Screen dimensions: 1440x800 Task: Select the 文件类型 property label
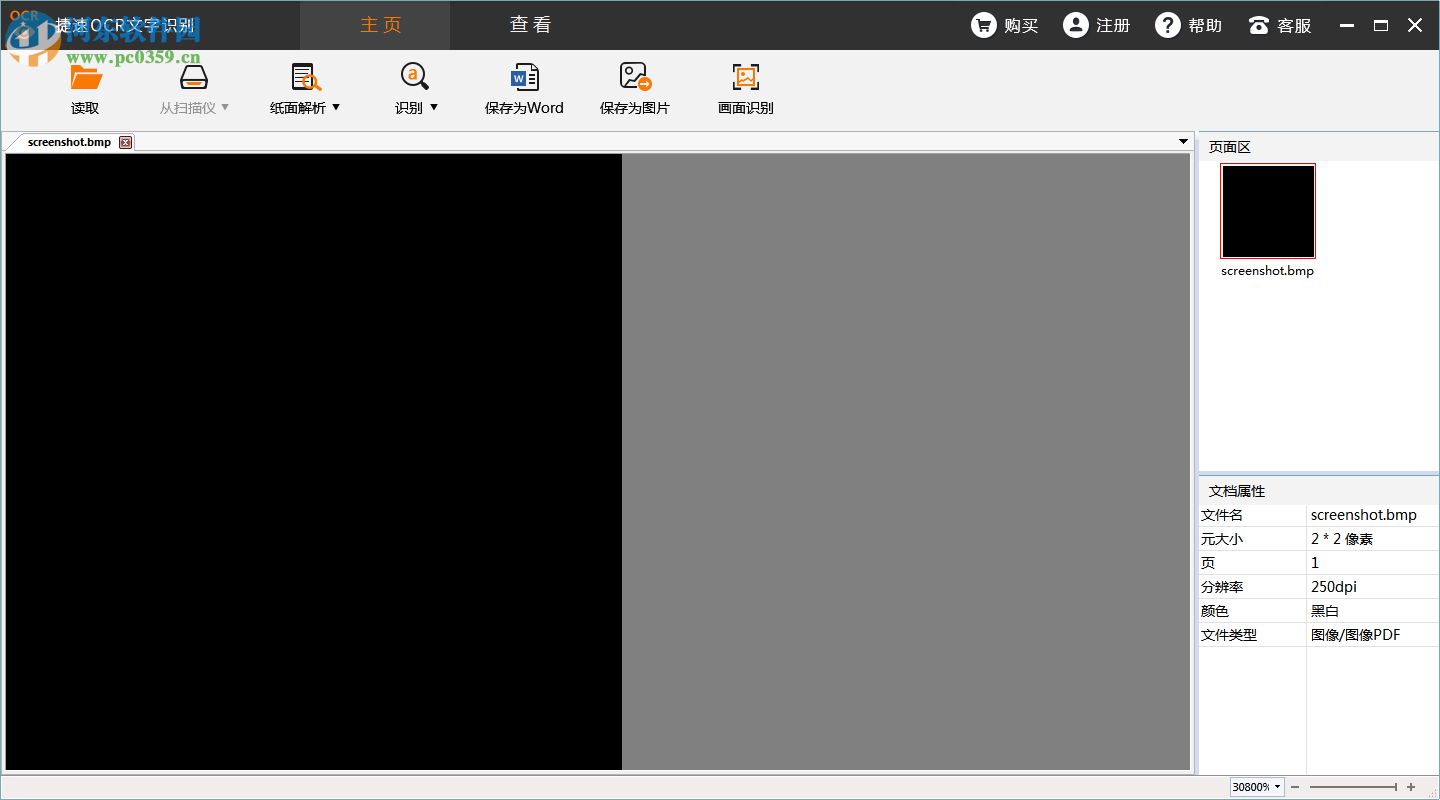pos(1229,635)
